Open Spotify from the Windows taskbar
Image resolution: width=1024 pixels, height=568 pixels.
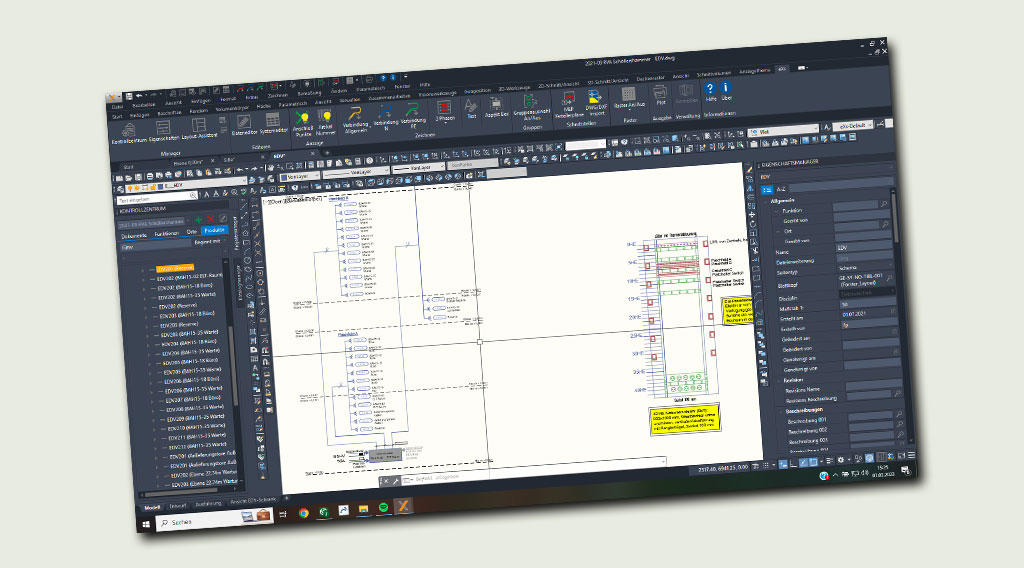[x=385, y=508]
